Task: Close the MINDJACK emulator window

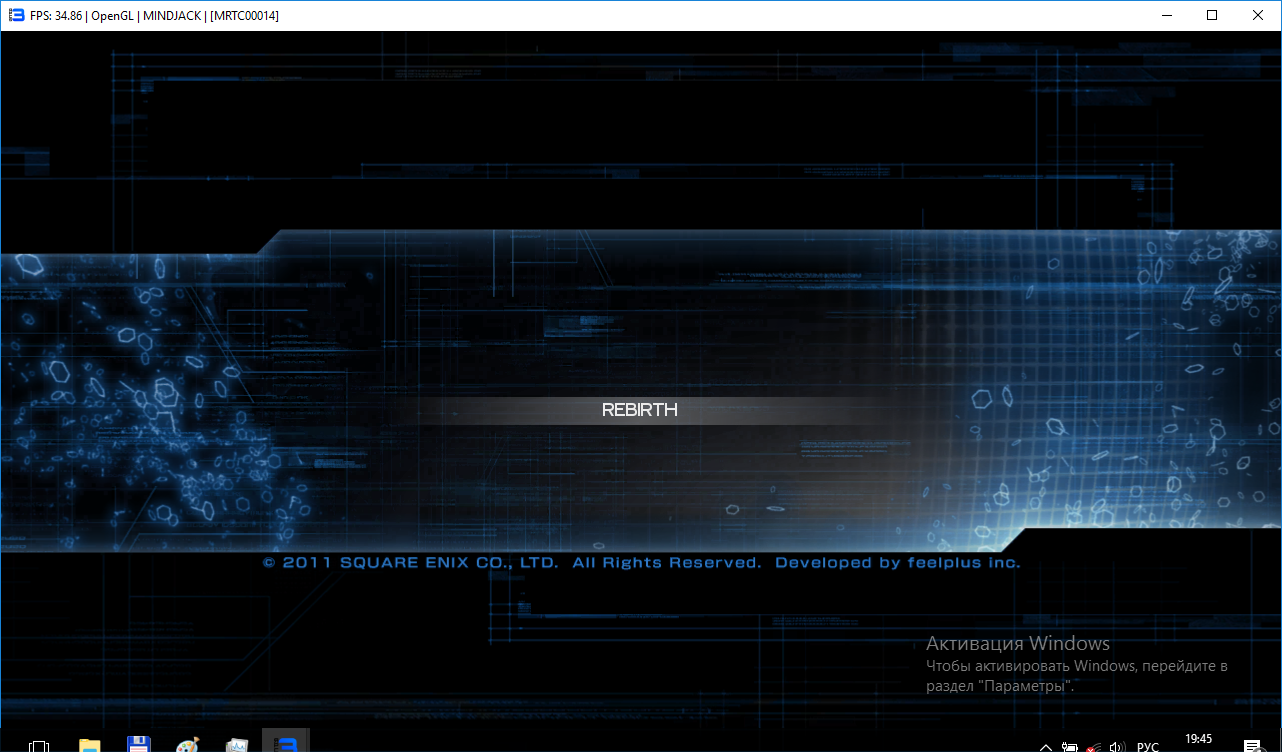Action: 1258,15
